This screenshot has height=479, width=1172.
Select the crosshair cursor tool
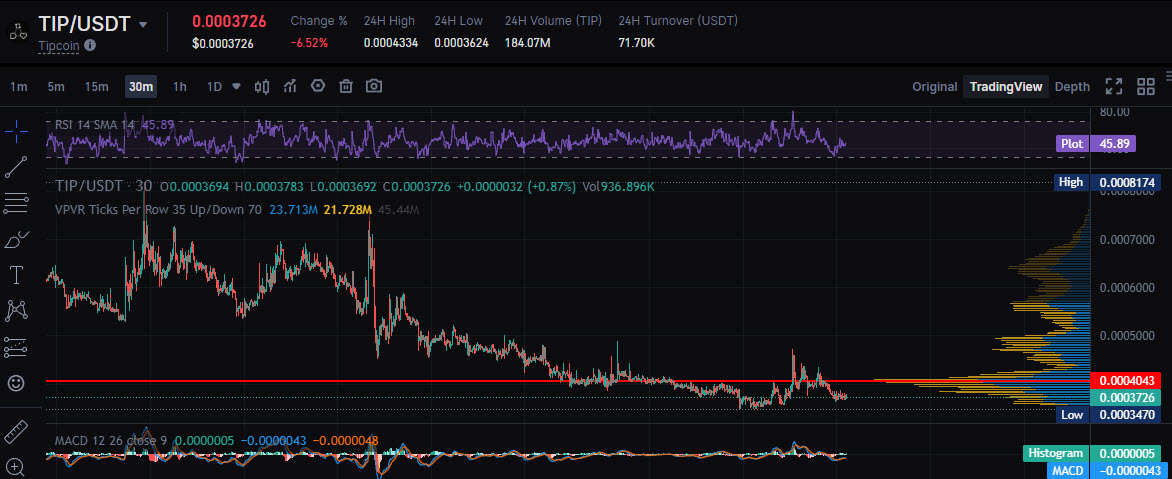pos(16,132)
